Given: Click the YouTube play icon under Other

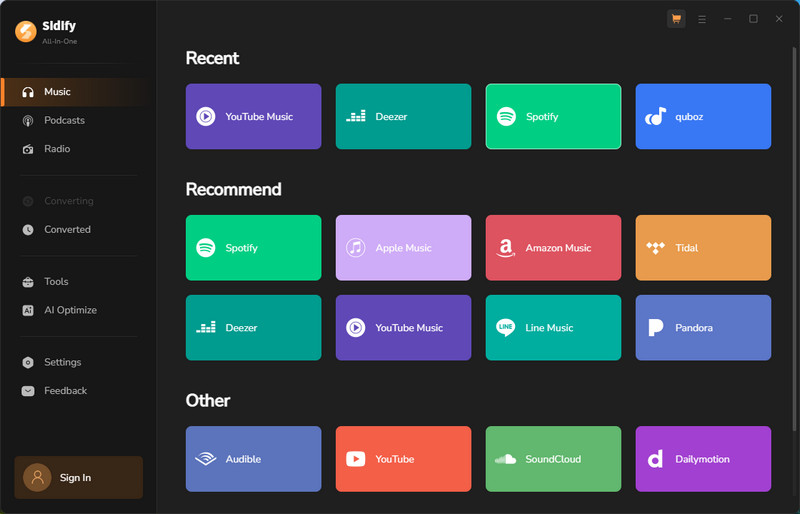Looking at the screenshot, I should [356, 459].
